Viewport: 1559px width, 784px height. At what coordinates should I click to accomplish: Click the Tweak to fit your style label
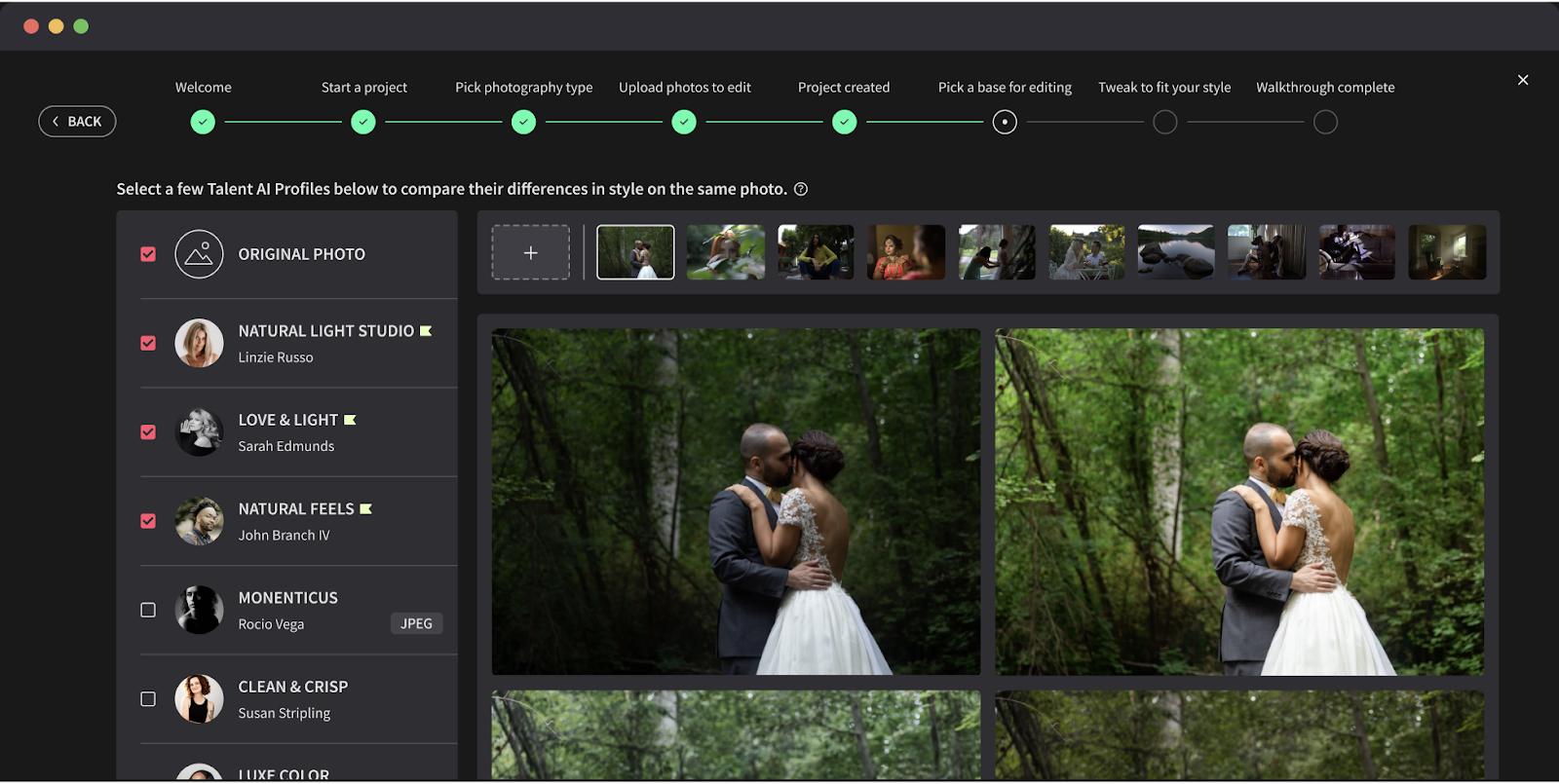(x=1164, y=88)
